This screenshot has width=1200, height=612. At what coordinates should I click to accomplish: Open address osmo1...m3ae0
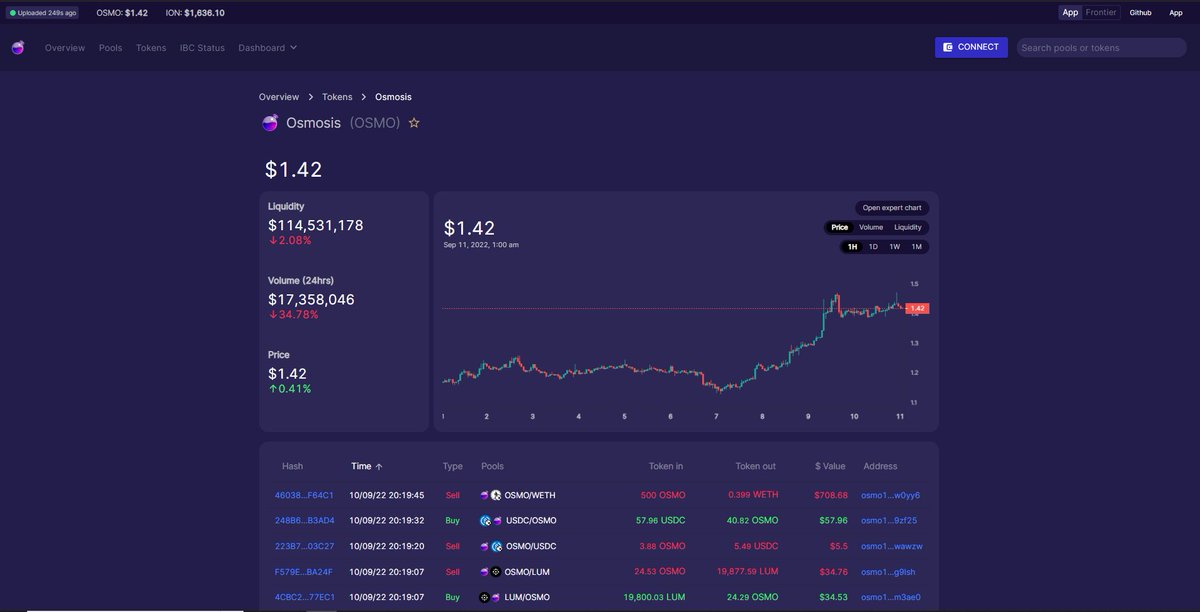[891, 597]
